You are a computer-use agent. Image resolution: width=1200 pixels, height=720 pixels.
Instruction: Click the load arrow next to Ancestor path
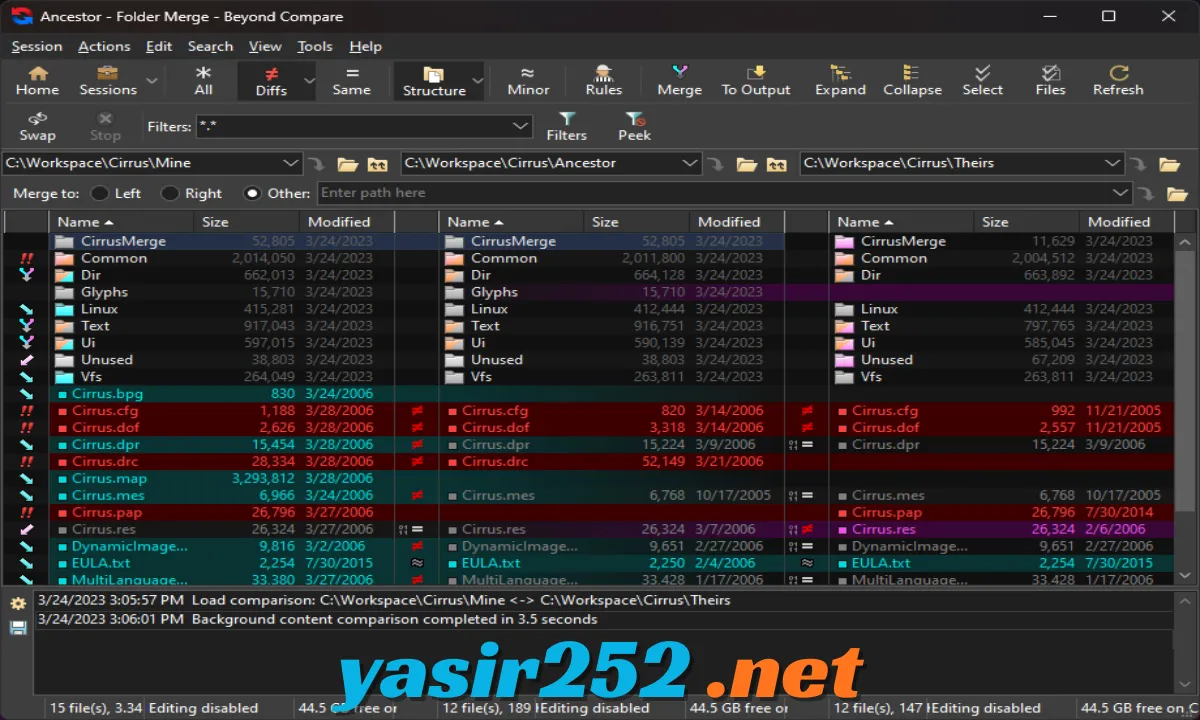[x=715, y=164]
